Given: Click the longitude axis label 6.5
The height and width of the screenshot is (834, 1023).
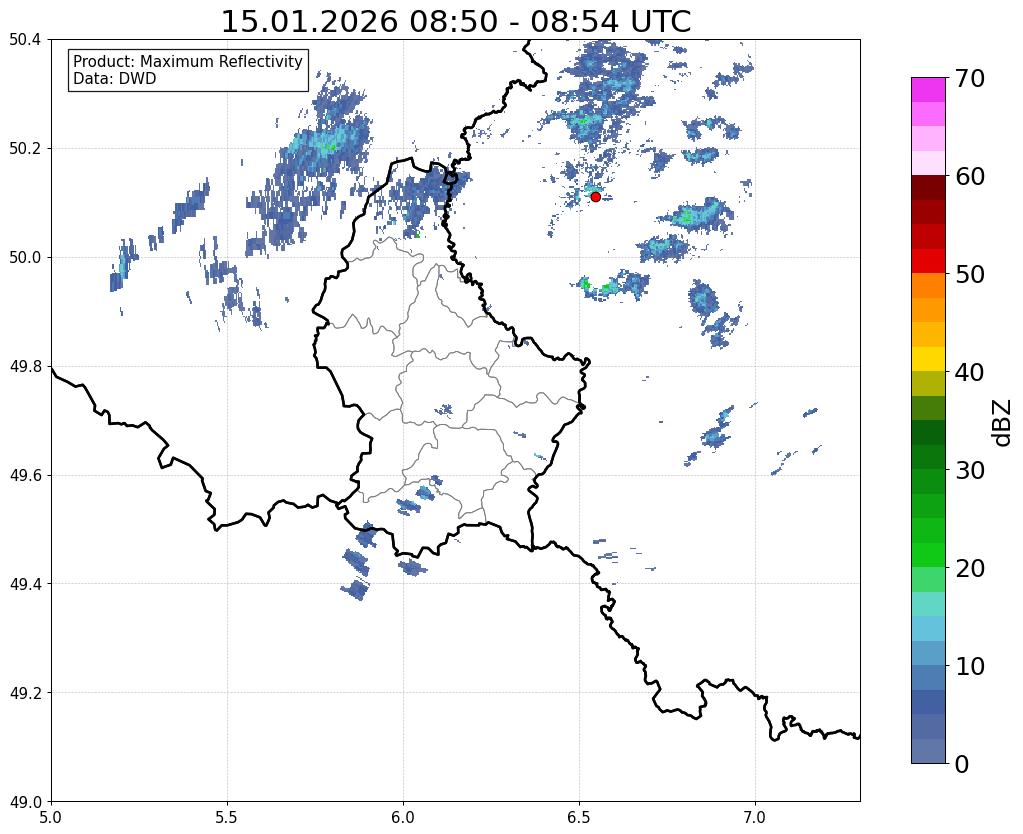Looking at the screenshot, I should [579, 817].
